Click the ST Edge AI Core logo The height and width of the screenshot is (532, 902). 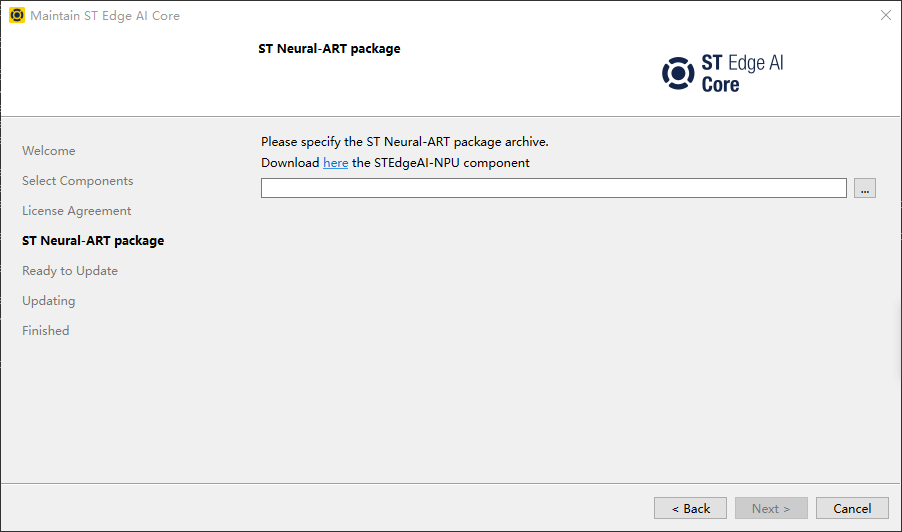pyautogui.click(x=723, y=73)
